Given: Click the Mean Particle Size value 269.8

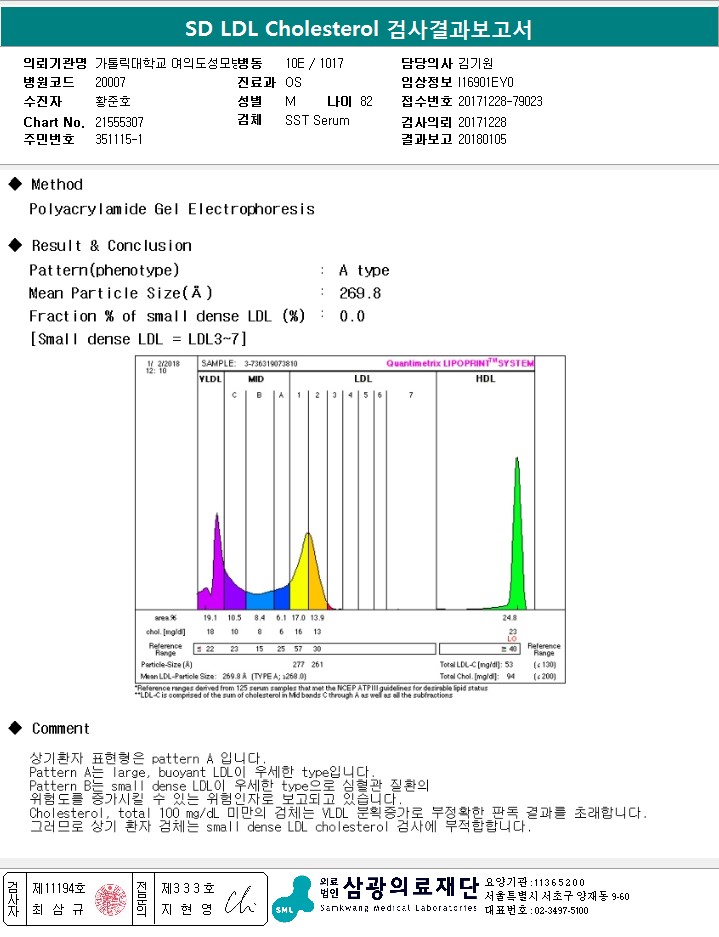Looking at the screenshot, I should 360,293.
